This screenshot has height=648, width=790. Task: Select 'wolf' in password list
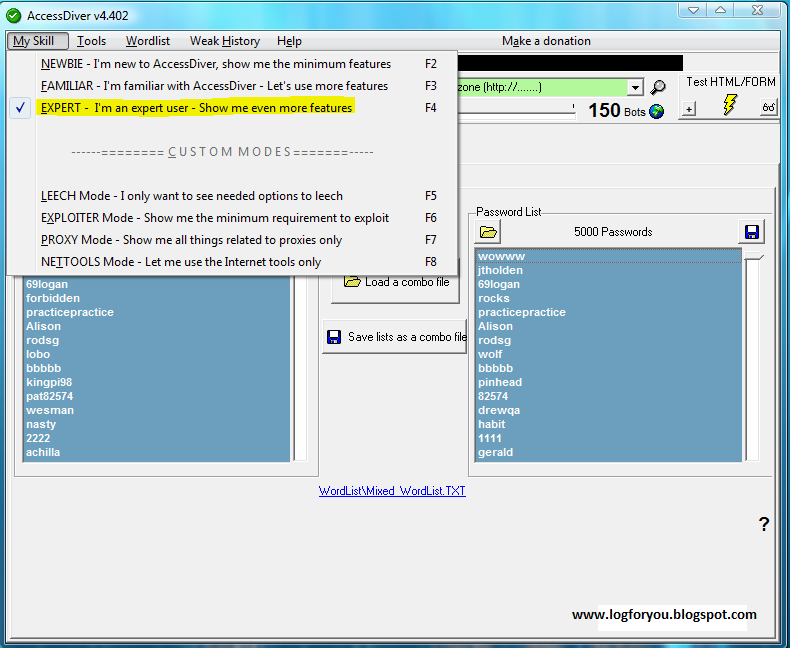608,354
